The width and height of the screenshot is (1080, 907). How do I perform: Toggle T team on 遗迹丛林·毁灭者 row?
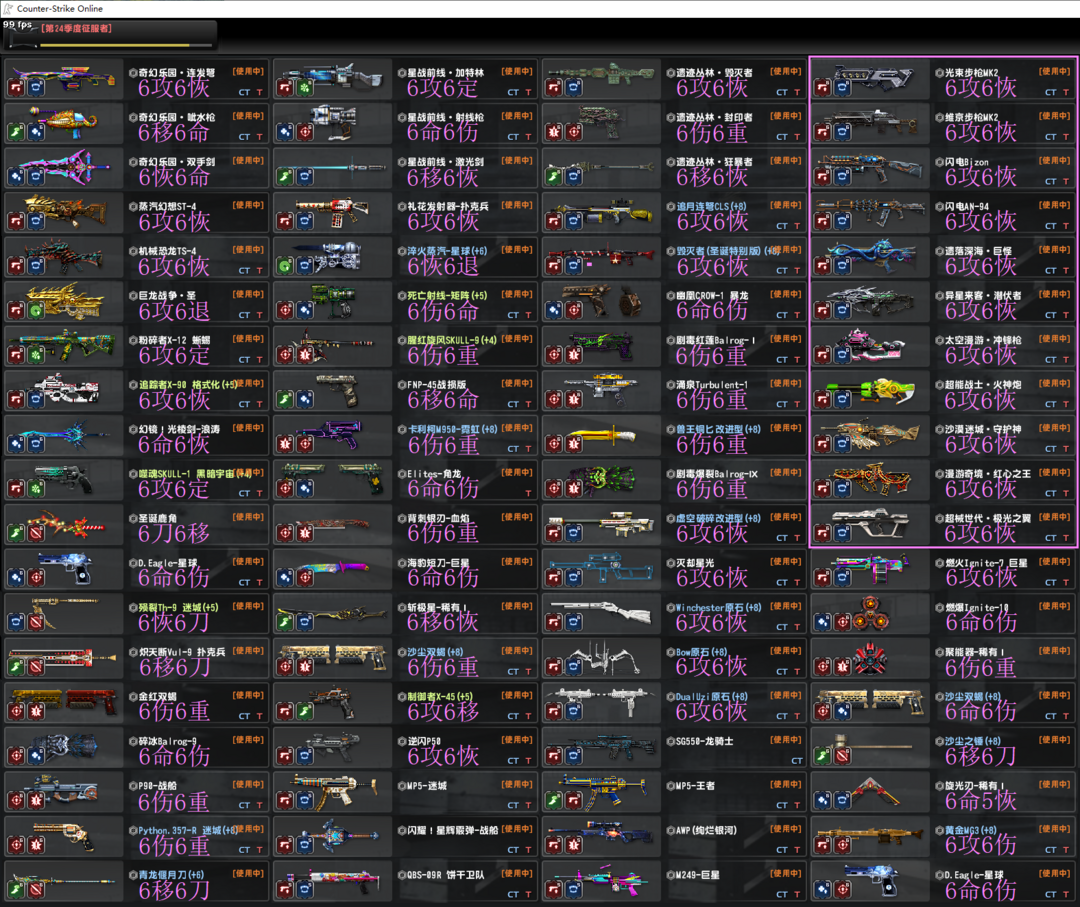[x=798, y=92]
